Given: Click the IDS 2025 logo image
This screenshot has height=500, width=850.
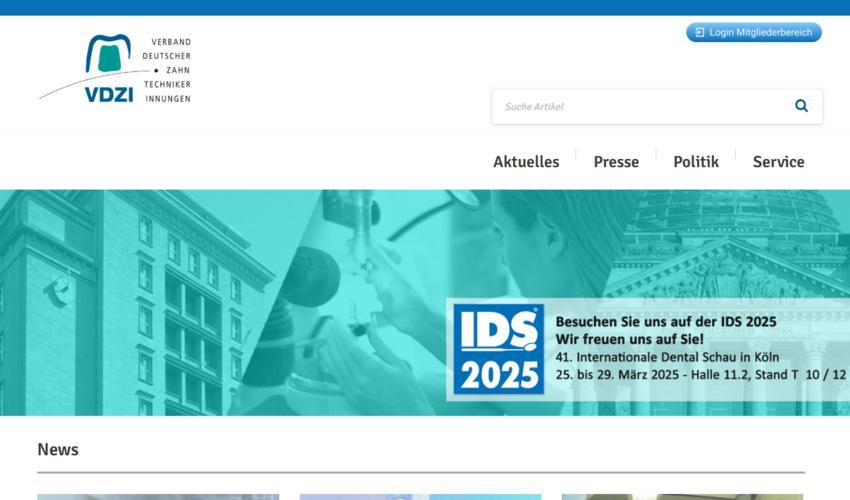Looking at the screenshot, I should click(x=499, y=349).
